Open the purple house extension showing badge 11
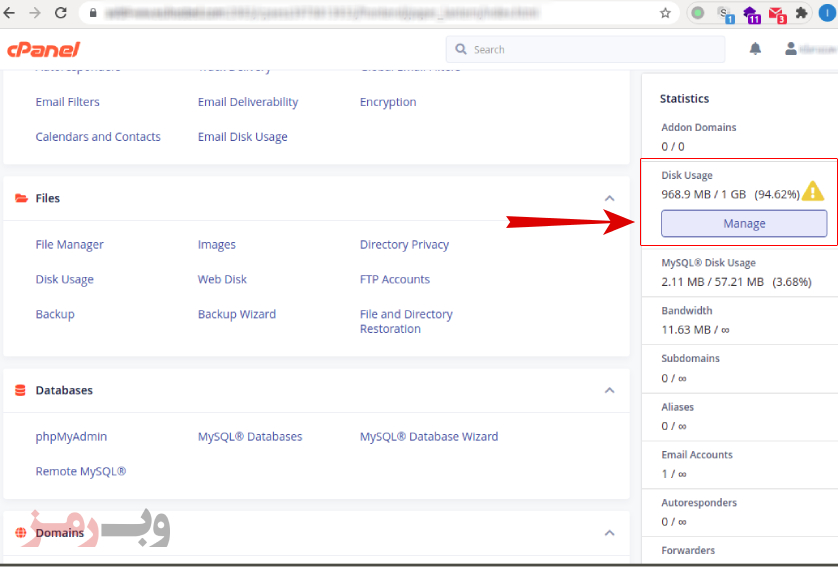The height and width of the screenshot is (567, 838). (751, 14)
